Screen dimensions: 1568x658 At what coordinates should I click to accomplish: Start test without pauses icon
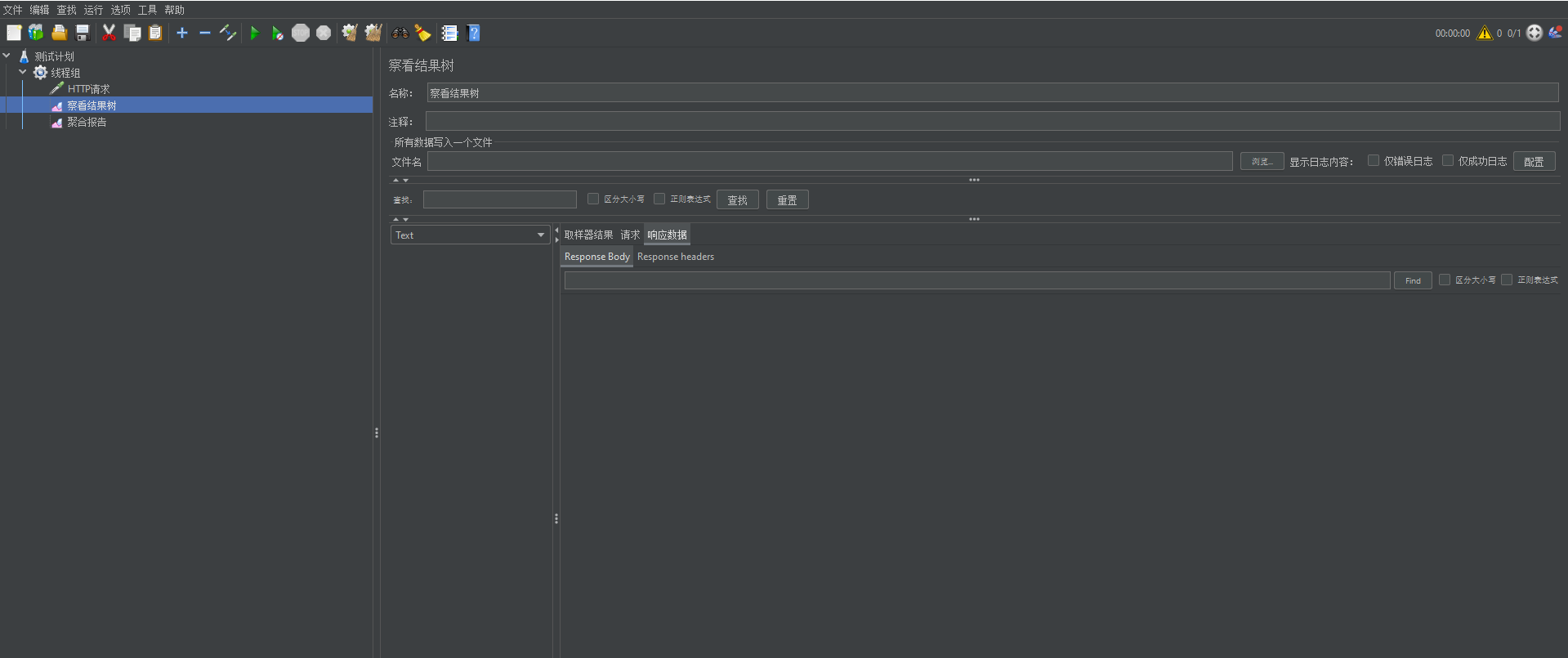[278, 33]
